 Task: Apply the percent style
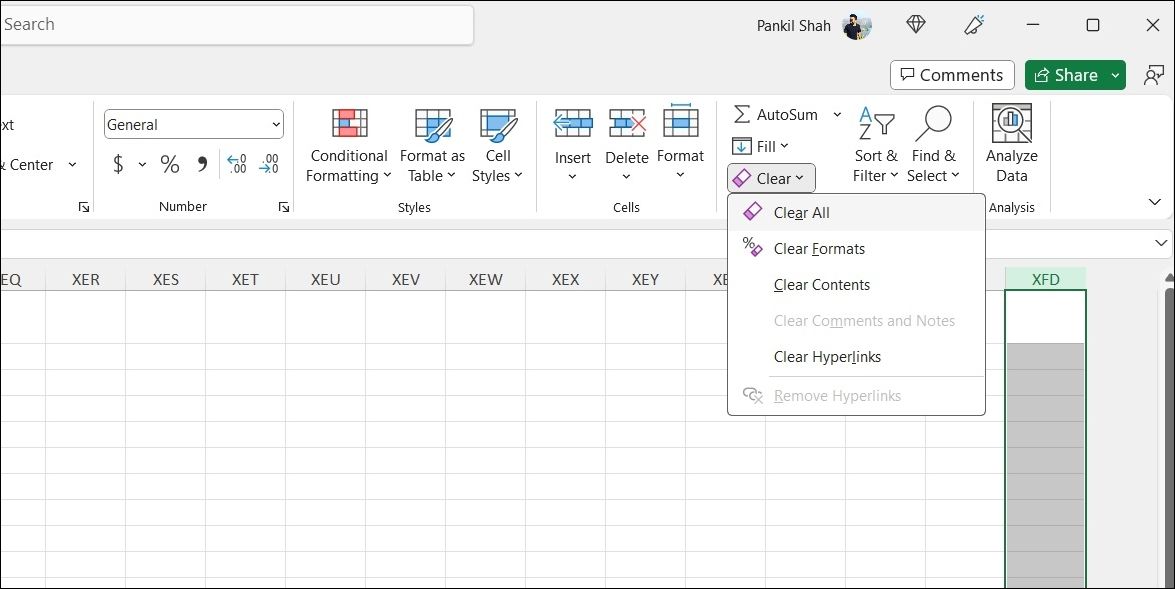click(169, 163)
